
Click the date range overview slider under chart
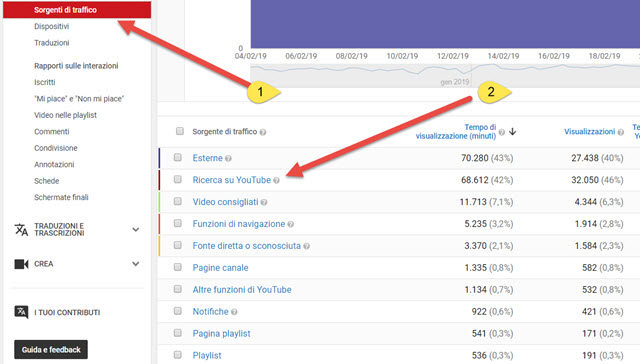click(445, 75)
